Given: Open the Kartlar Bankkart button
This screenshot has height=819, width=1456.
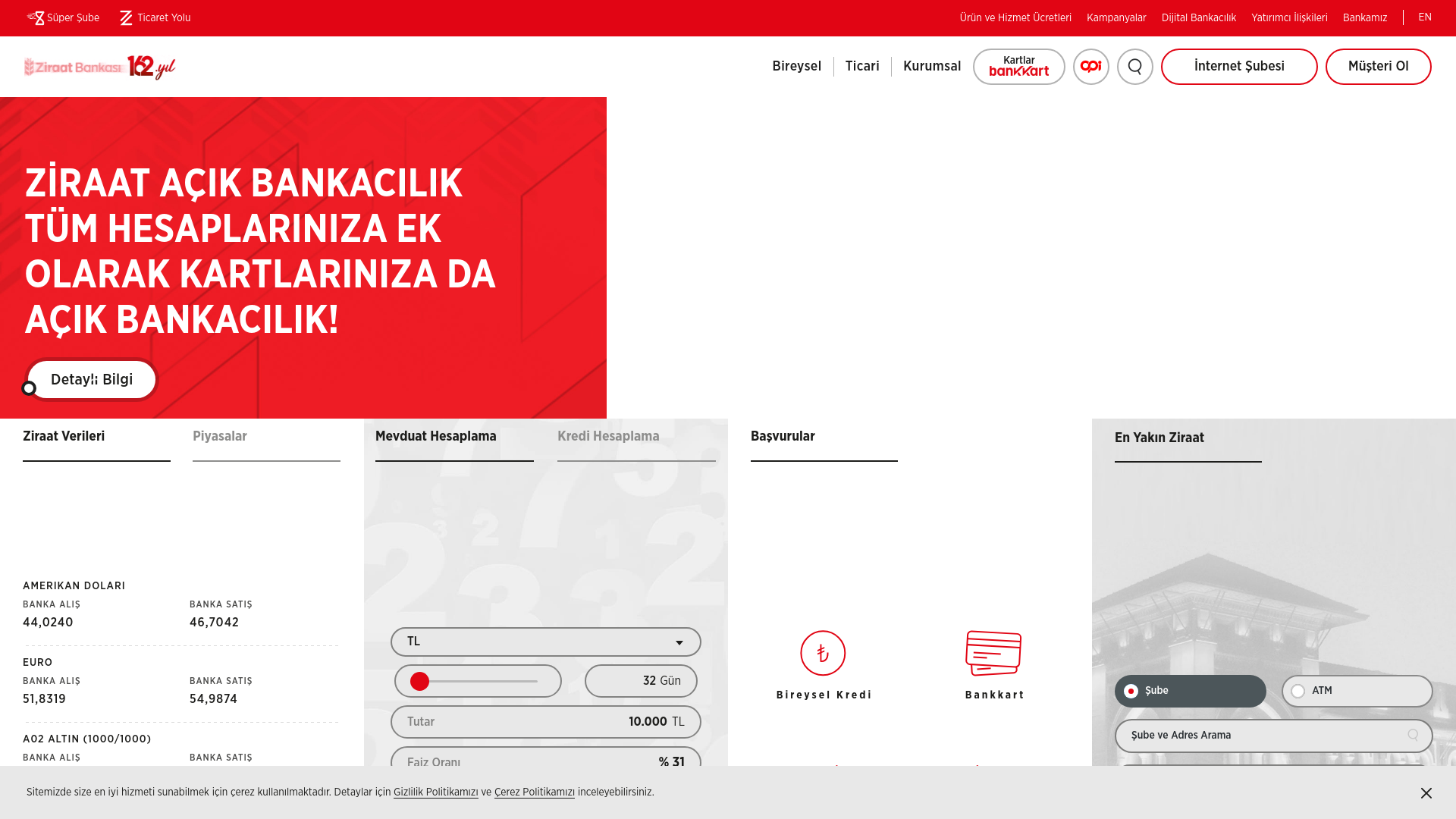Looking at the screenshot, I should click(x=1018, y=67).
